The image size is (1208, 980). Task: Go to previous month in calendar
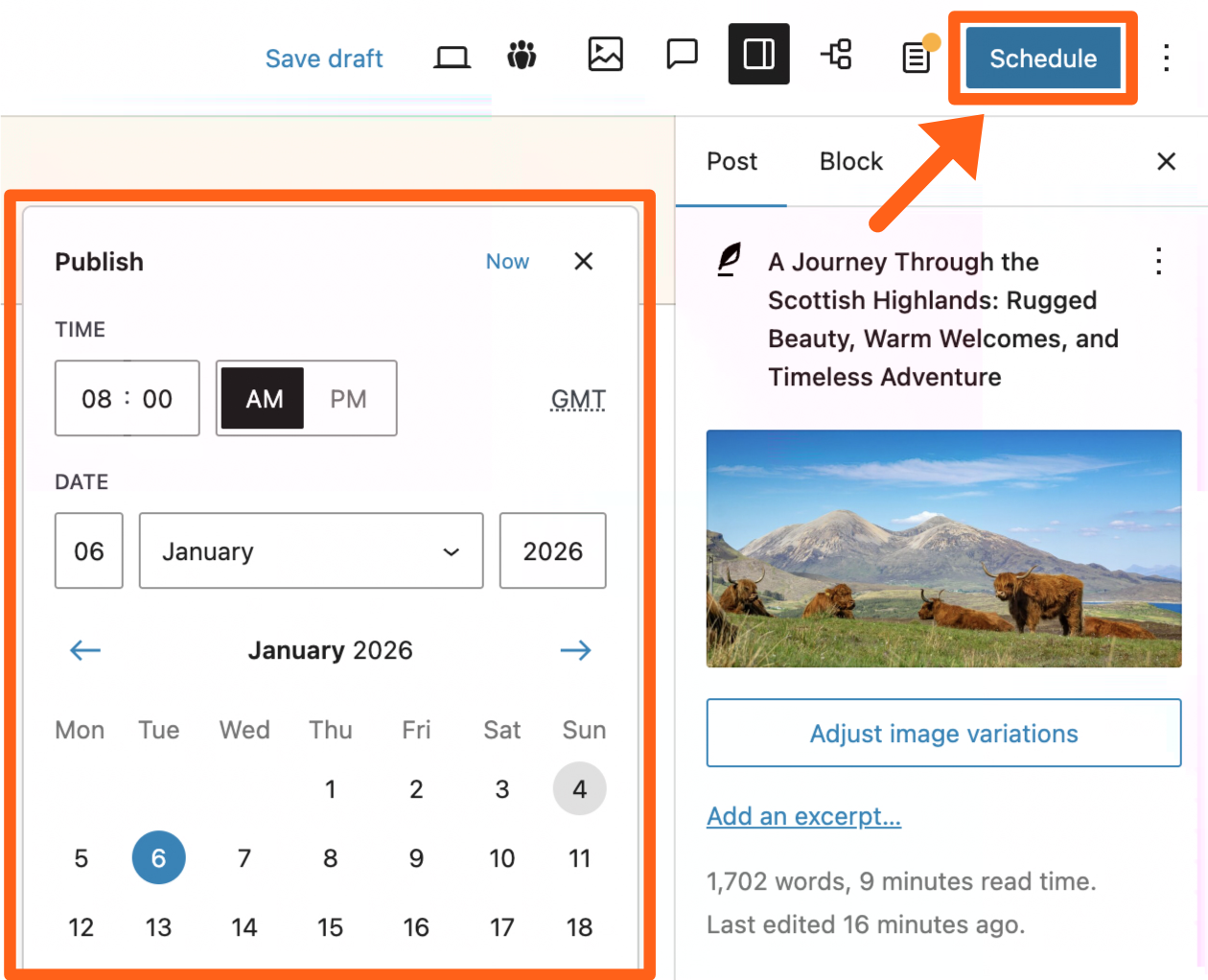(x=85, y=651)
